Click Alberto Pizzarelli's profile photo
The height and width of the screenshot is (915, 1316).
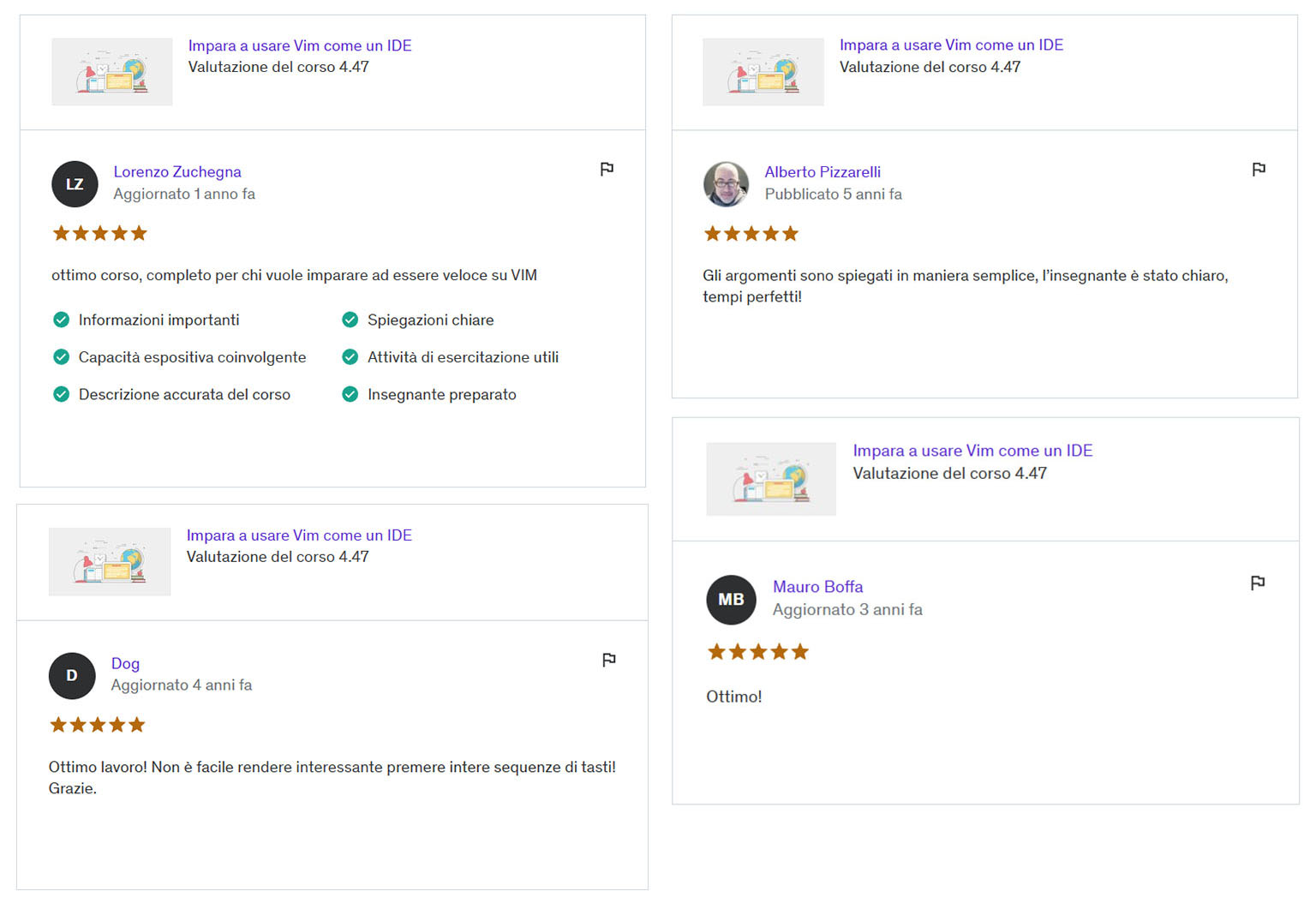point(726,184)
